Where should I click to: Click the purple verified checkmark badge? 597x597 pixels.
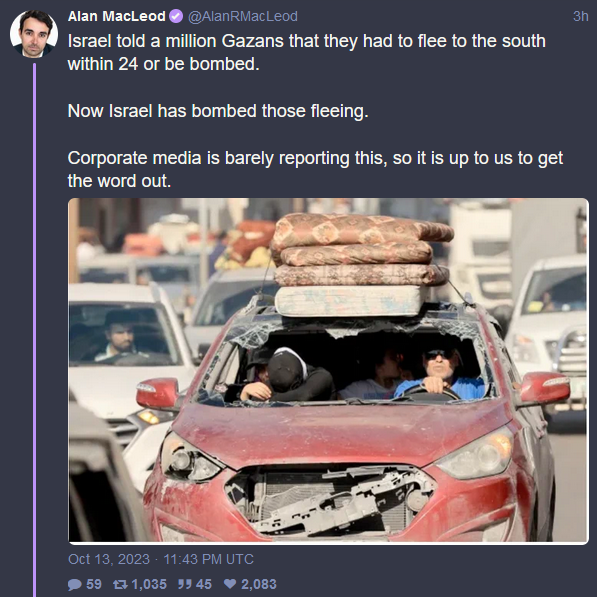click(x=176, y=16)
